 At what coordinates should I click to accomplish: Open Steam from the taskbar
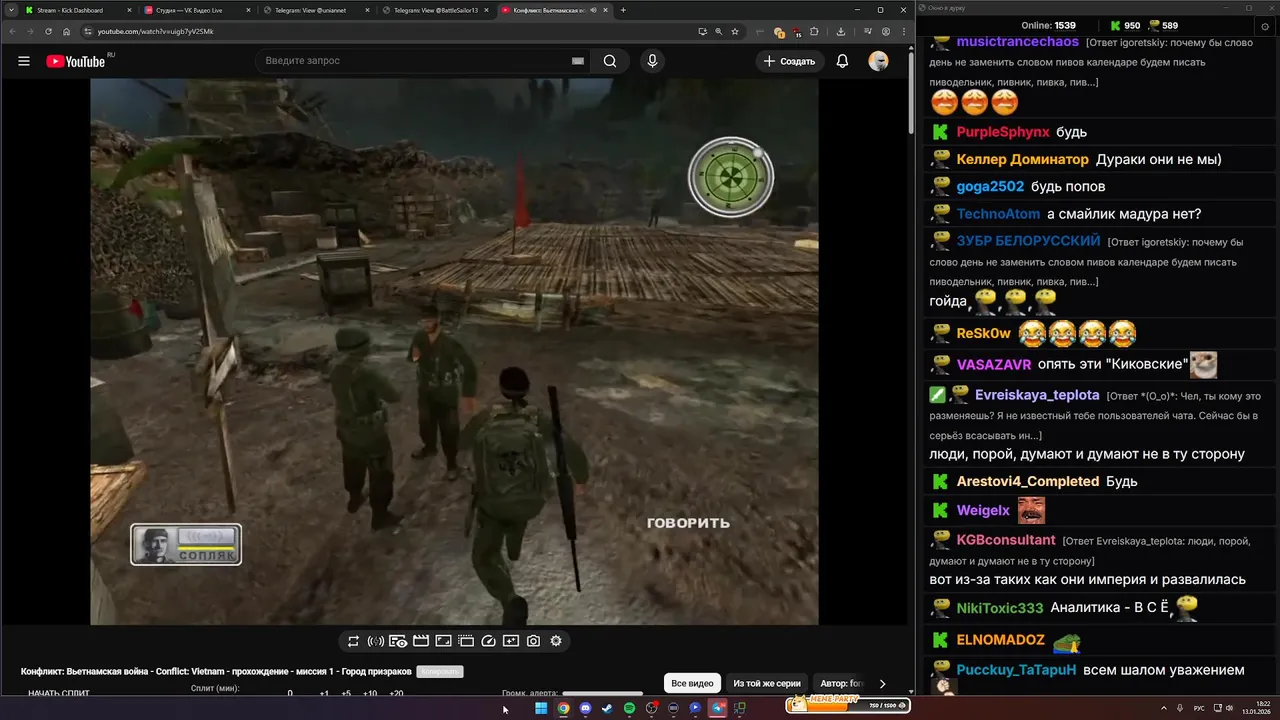click(x=607, y=708)
